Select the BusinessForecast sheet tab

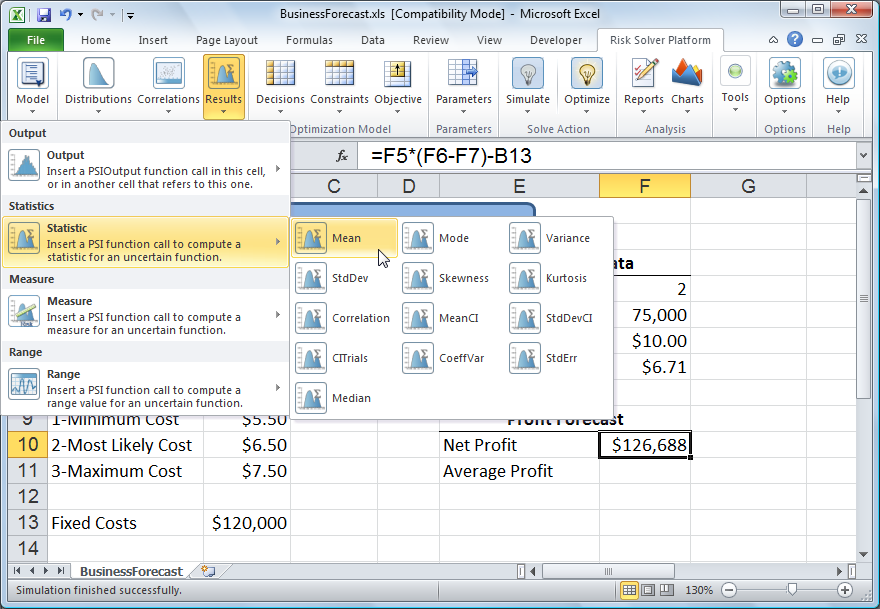(x=130, y=571)
